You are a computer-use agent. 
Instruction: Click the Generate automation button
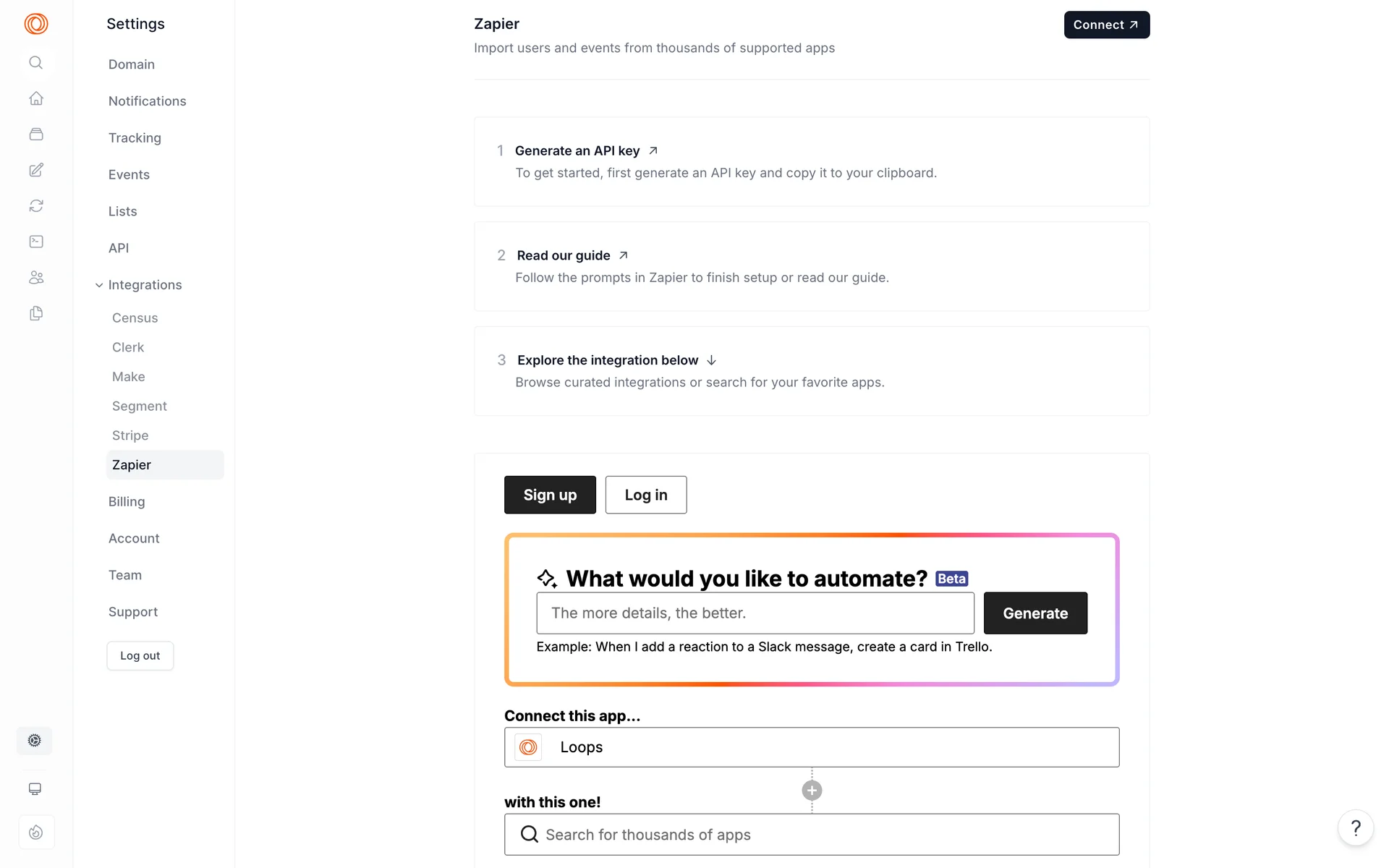click(x=1035, y=613)
